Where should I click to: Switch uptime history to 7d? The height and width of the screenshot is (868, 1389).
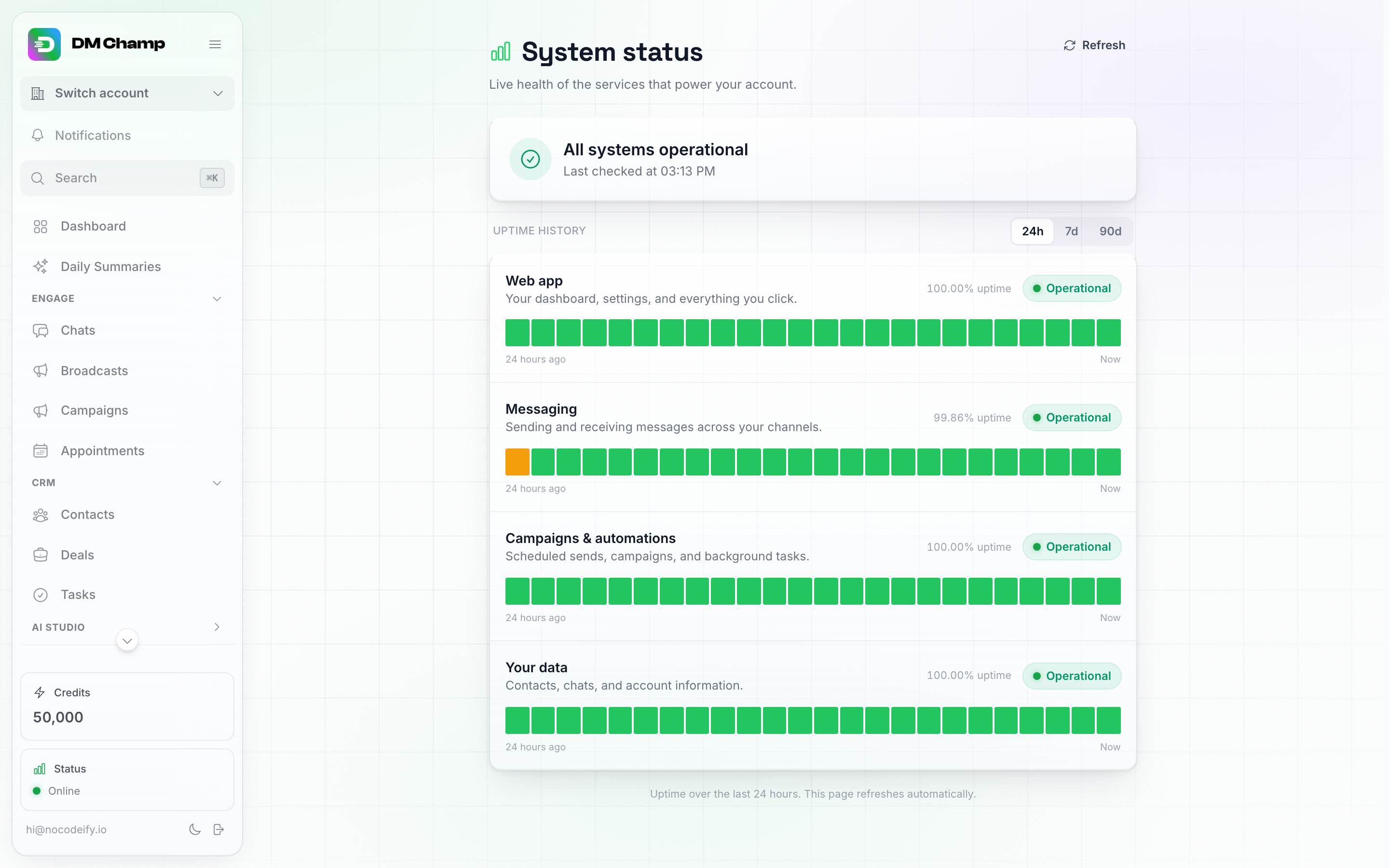coord(1071,231)
